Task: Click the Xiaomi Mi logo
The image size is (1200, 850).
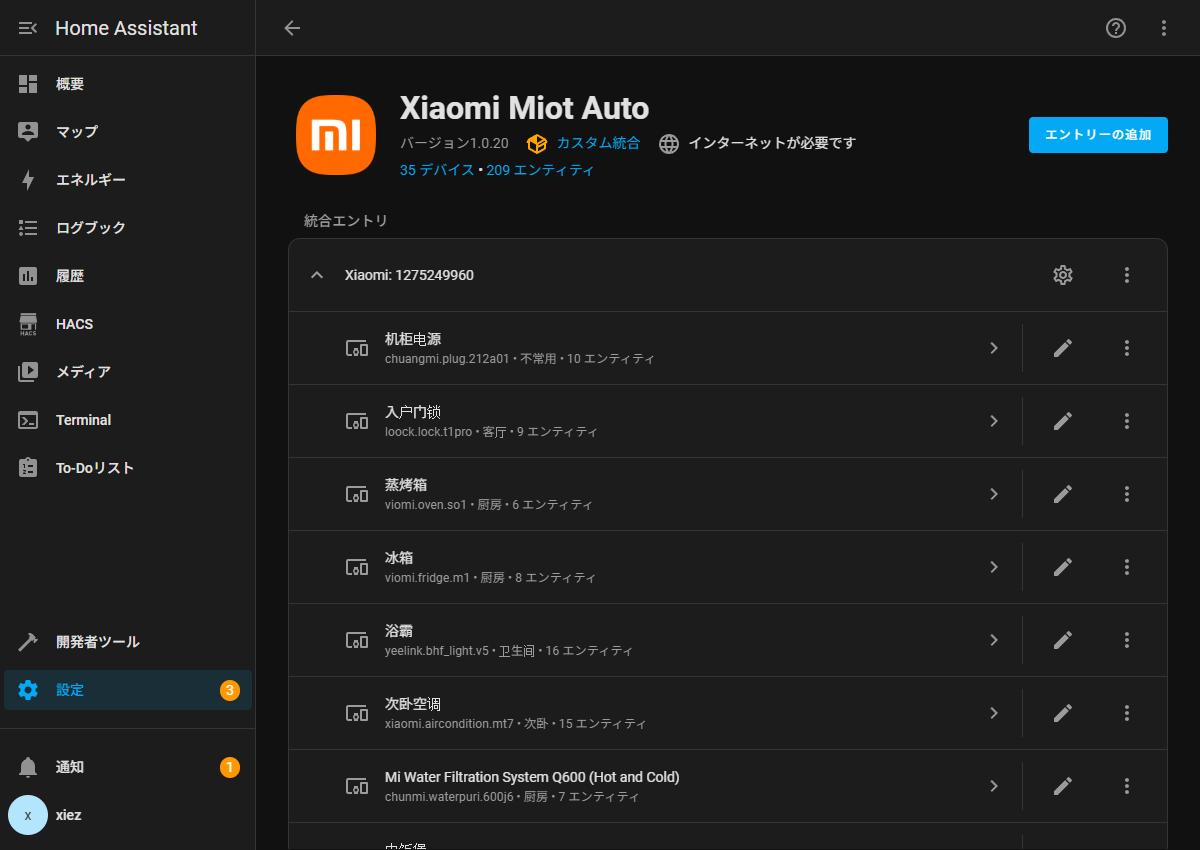Action: tap(336, 135)
